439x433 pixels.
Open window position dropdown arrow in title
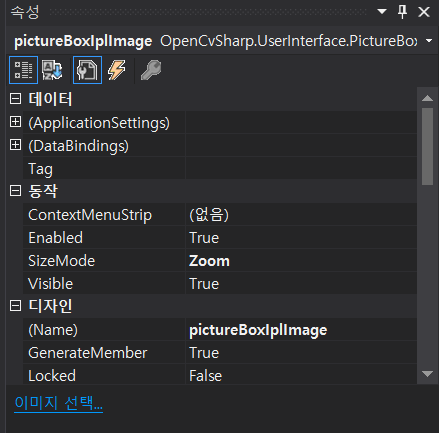pyautogui.click(x=382, y=12)
